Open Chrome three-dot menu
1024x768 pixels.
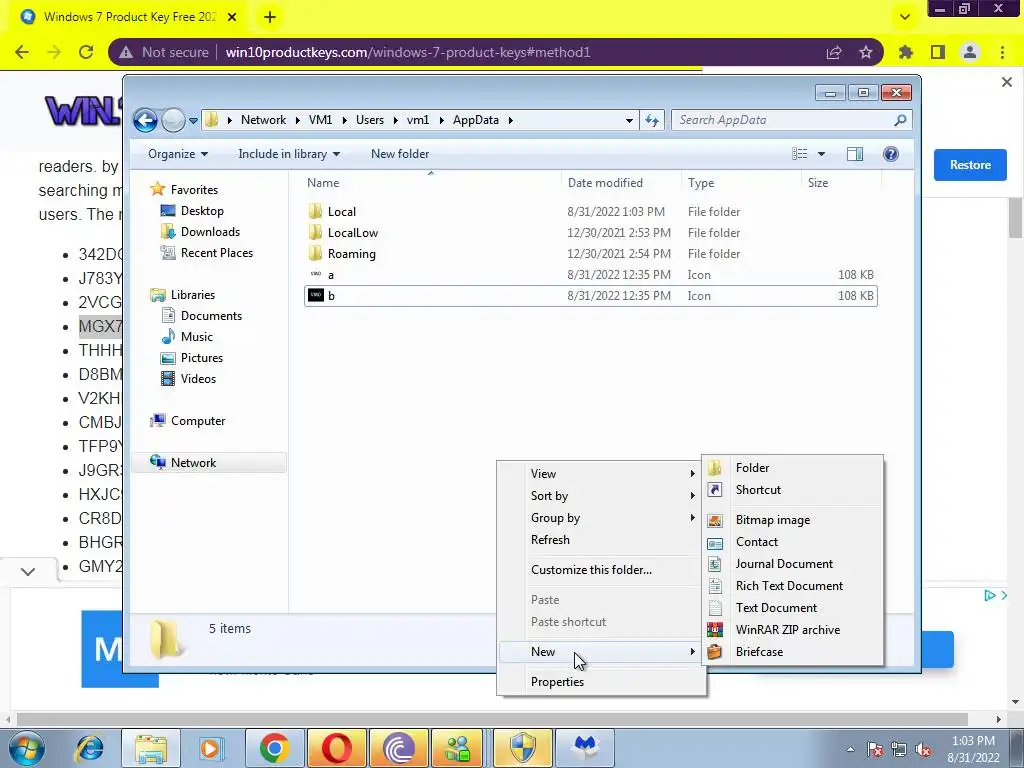tap(1002, 52)
